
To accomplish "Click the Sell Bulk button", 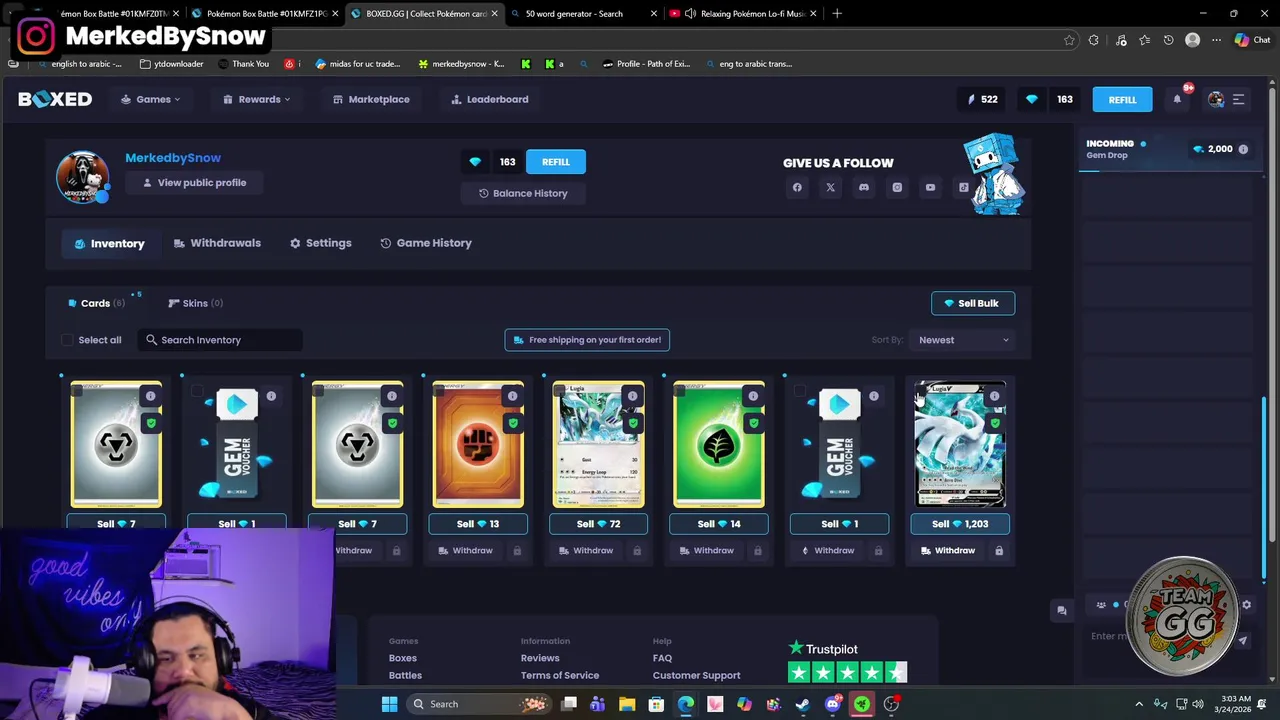I will (x=973, y=303).
